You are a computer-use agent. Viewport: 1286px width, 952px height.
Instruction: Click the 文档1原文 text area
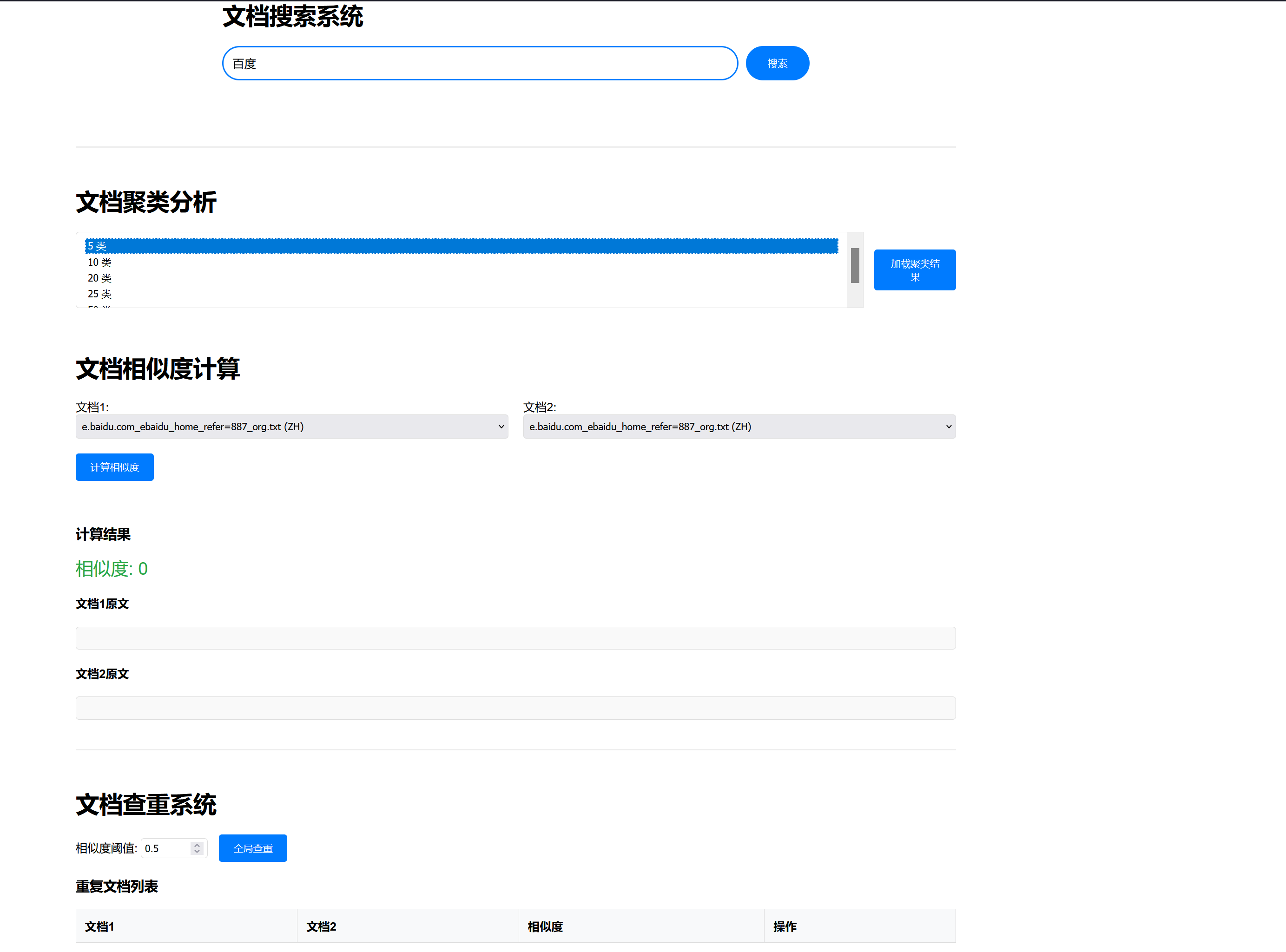coord(515,638)
